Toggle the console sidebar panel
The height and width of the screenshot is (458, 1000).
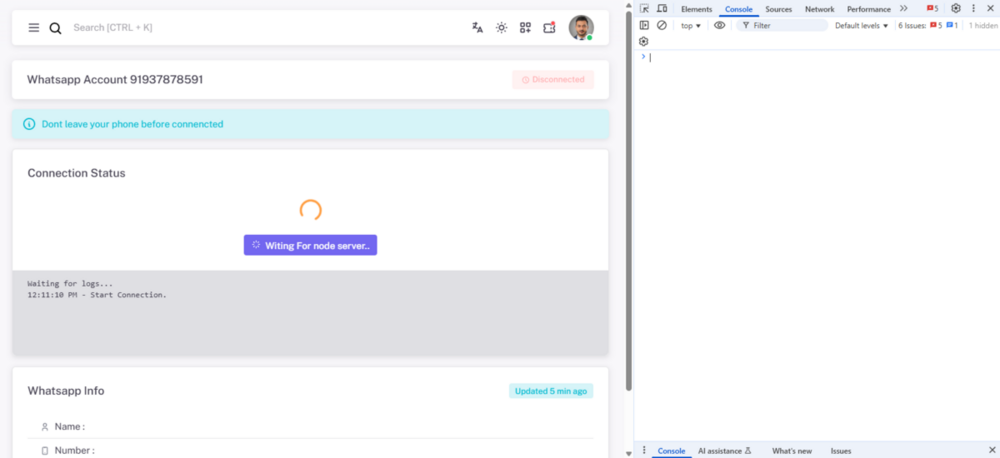[644, 25]
